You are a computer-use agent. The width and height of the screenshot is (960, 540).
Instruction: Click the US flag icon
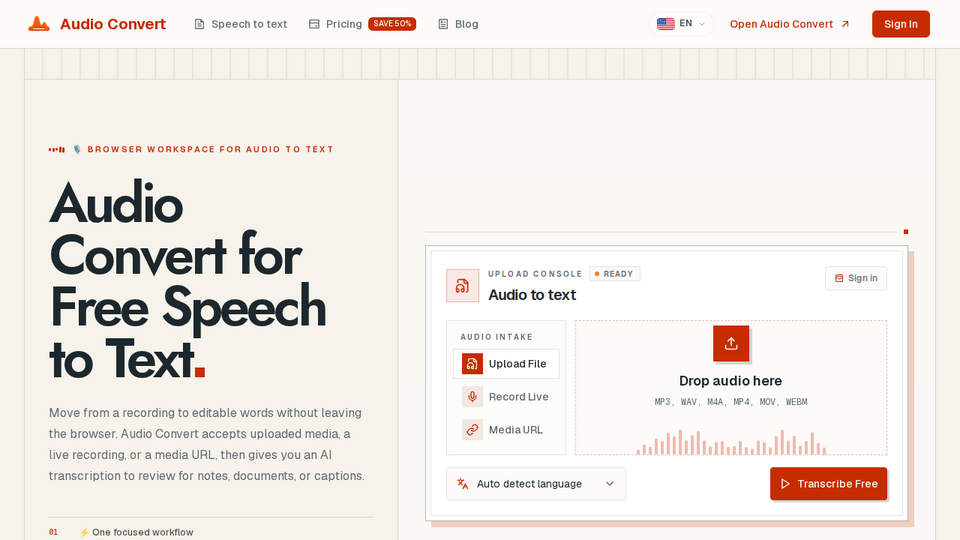666,24
